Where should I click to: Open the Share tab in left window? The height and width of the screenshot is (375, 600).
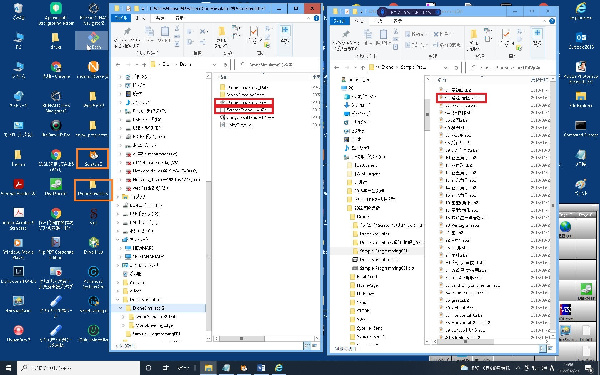[x=160, y=18]
